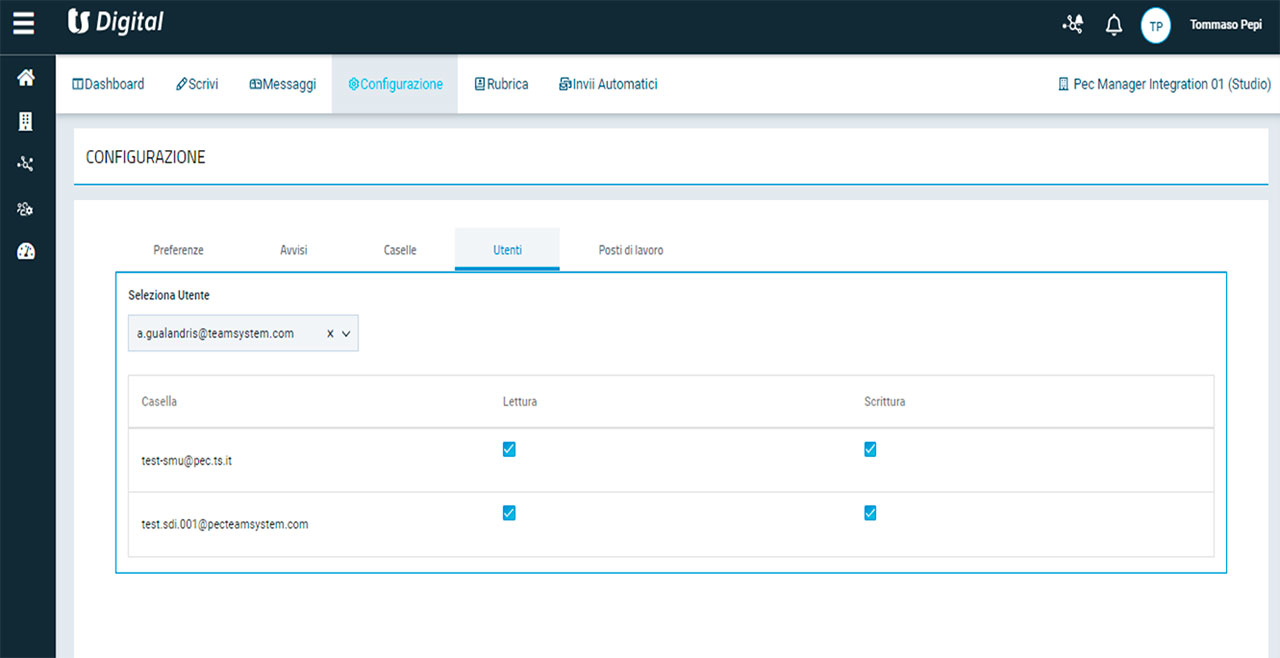Click the Casella column header
The height and width of the screenshot is (658, 1280).
point(159,401)
